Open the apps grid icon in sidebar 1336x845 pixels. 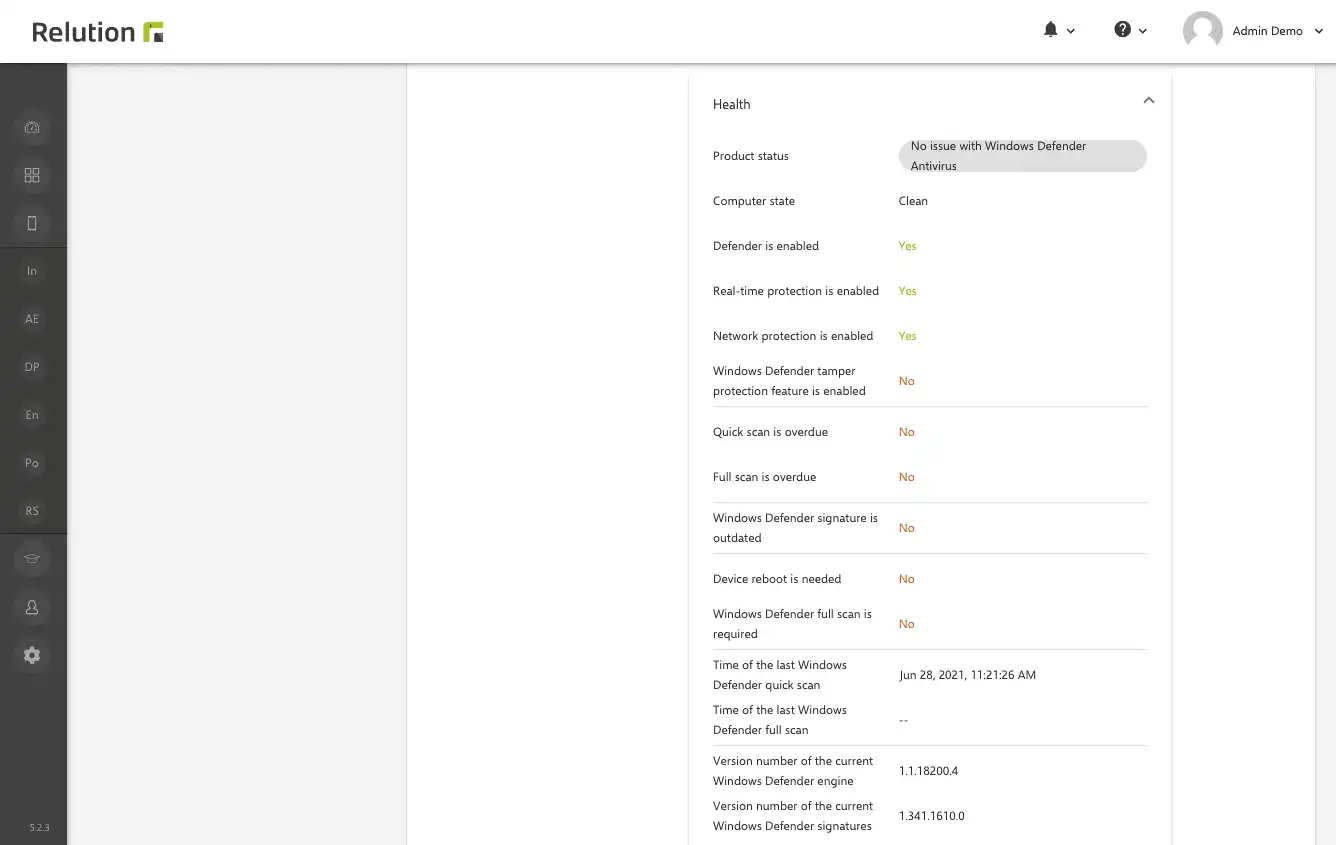pyautogui.click(x=32, y=175)
